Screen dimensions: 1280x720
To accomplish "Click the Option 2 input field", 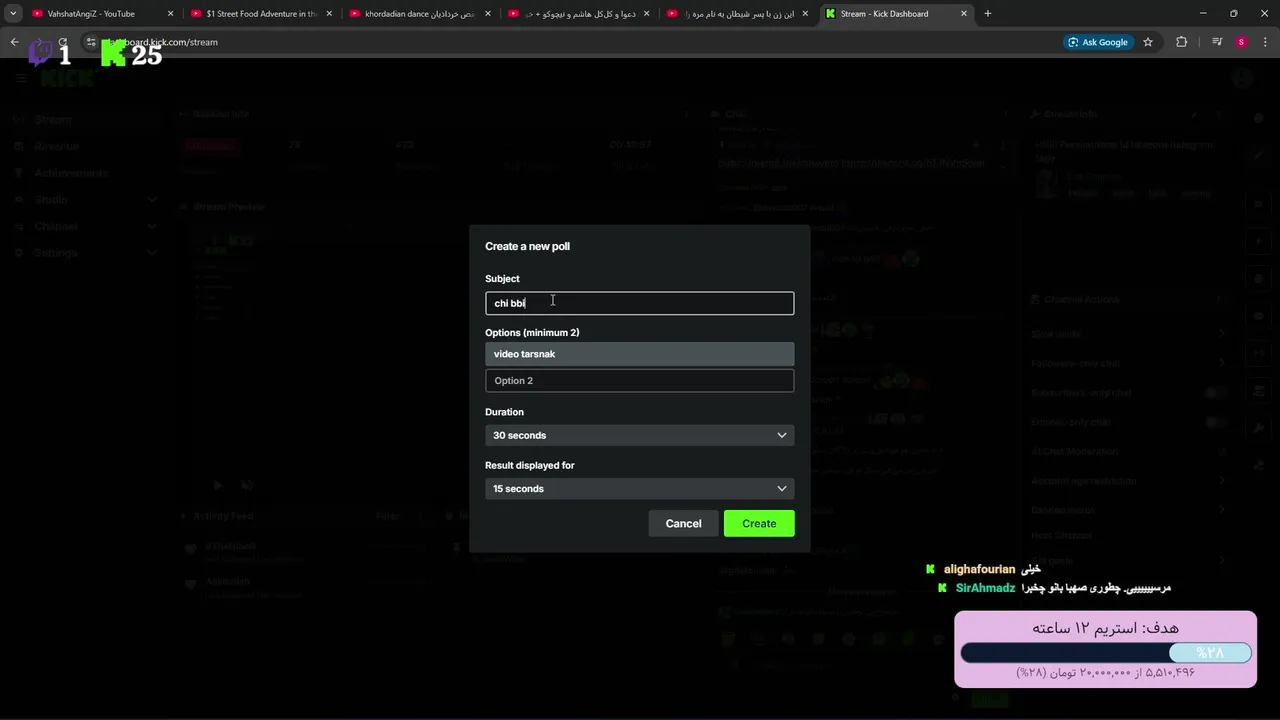I will (640, 381).
